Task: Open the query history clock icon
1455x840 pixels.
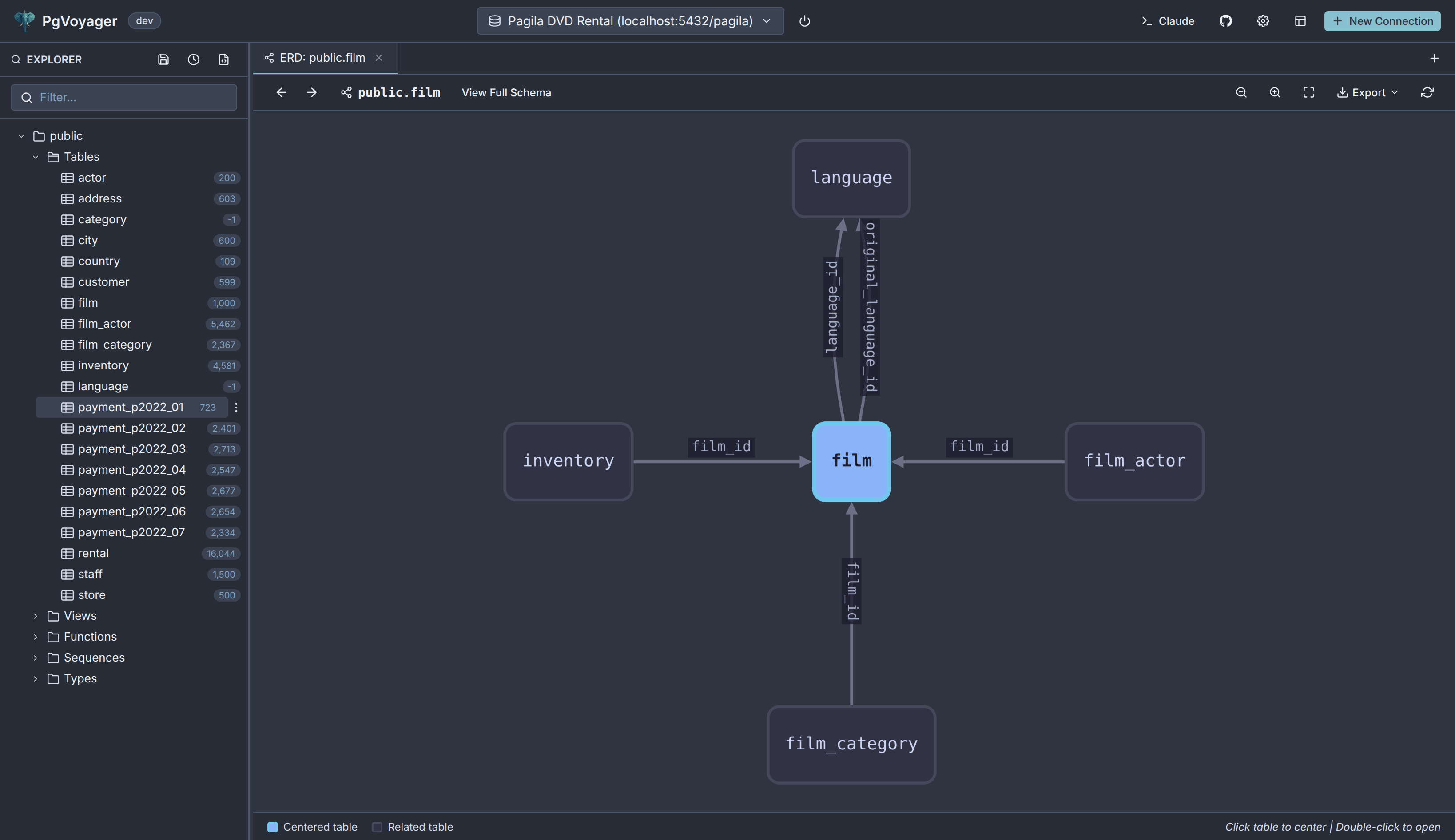Action: [193, 59]
